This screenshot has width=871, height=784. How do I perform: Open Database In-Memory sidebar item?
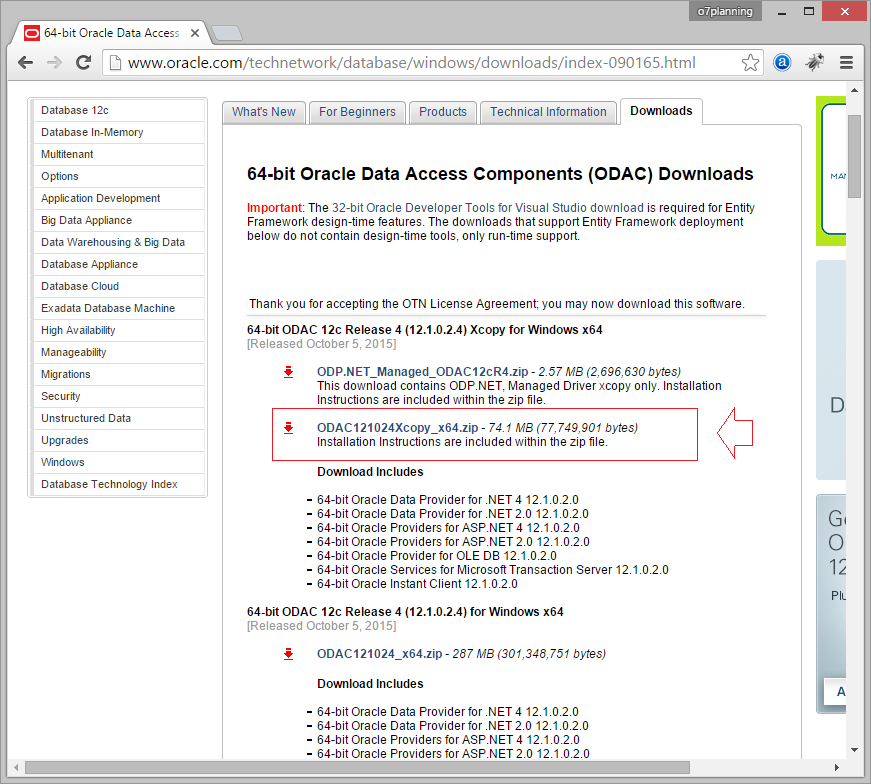click(x=118, y=132)
